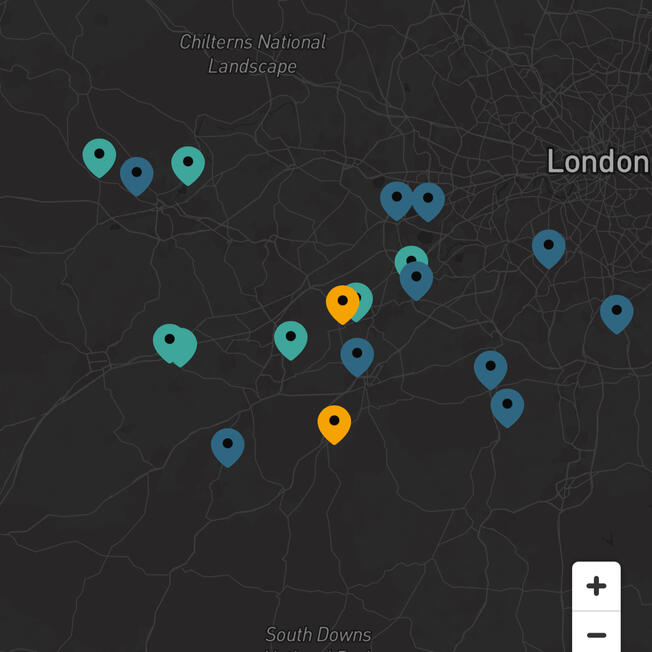Select right marker of side-by-side blue pair
This screenshot has width=652, height=652.
(428, 200)
